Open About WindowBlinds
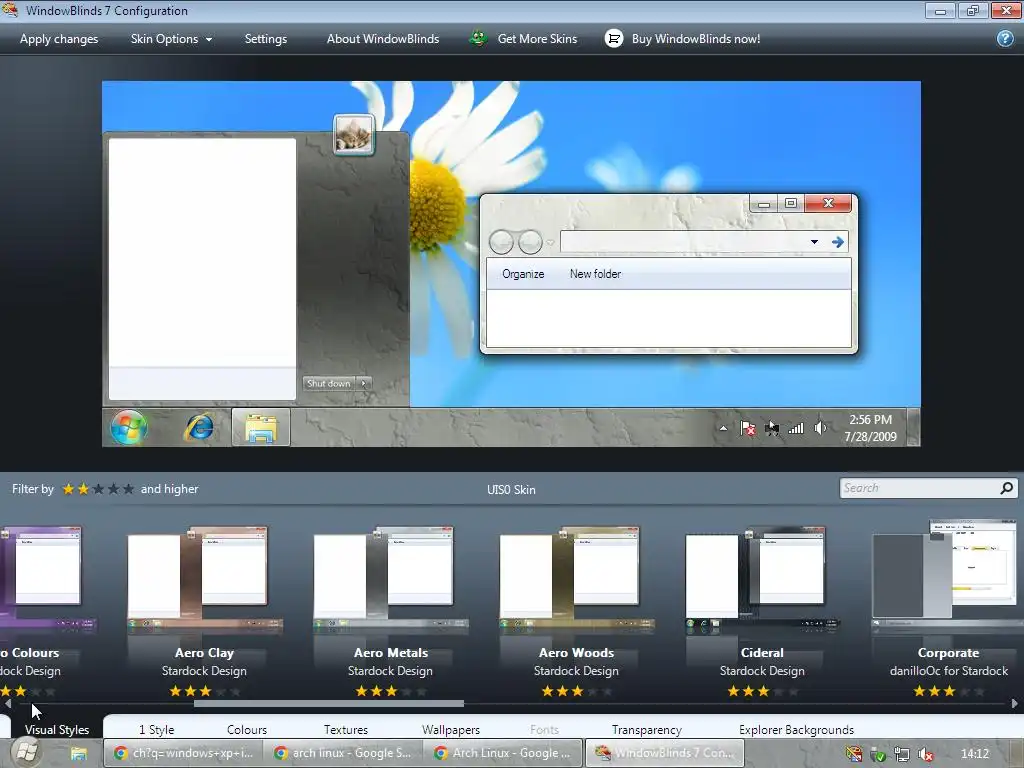Image resolution: width=1024 pixels, height=768 pixels. pos(383,39)
